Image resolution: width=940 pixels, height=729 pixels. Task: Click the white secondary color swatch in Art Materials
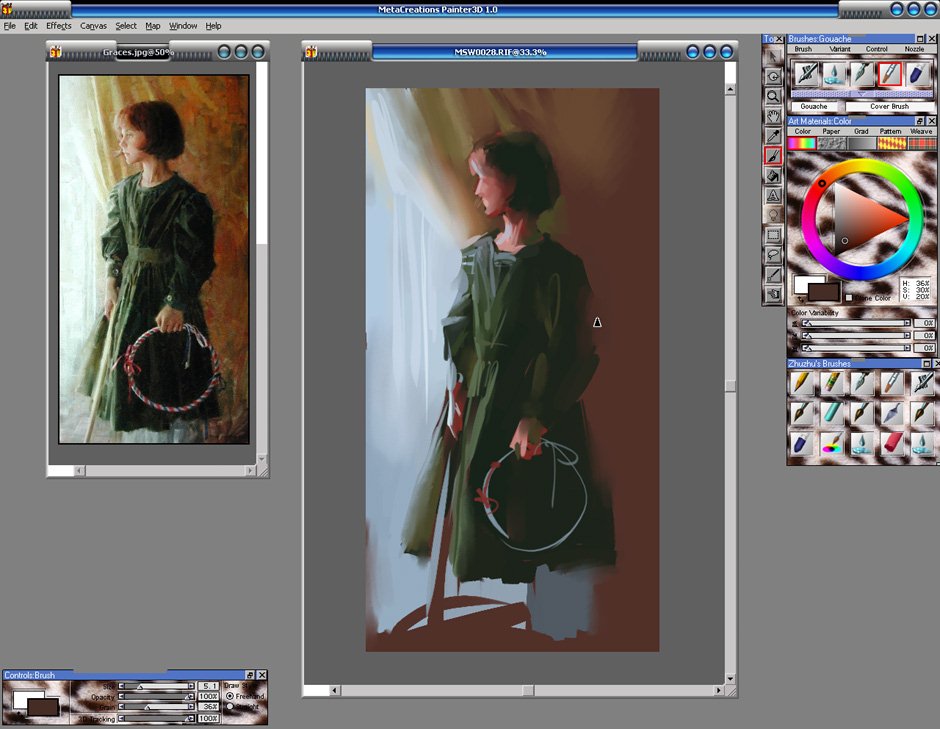802,282
